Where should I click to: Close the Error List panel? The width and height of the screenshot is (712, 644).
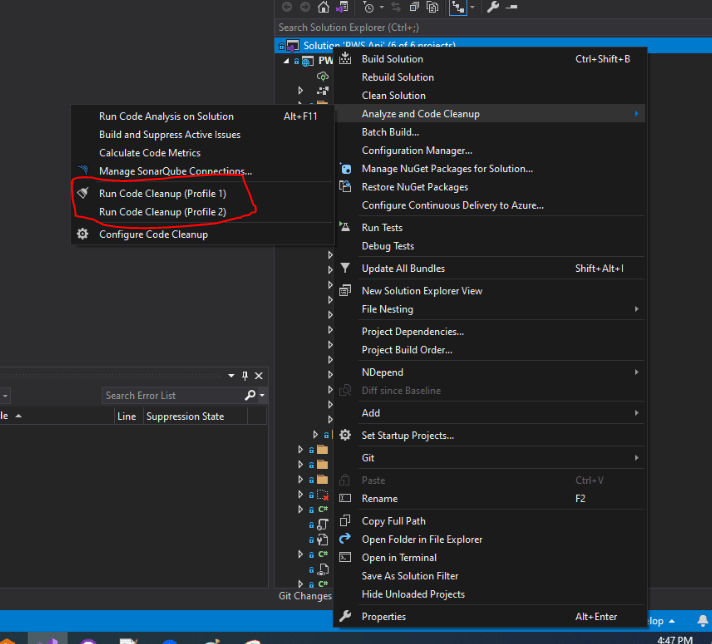click(259, 376)
